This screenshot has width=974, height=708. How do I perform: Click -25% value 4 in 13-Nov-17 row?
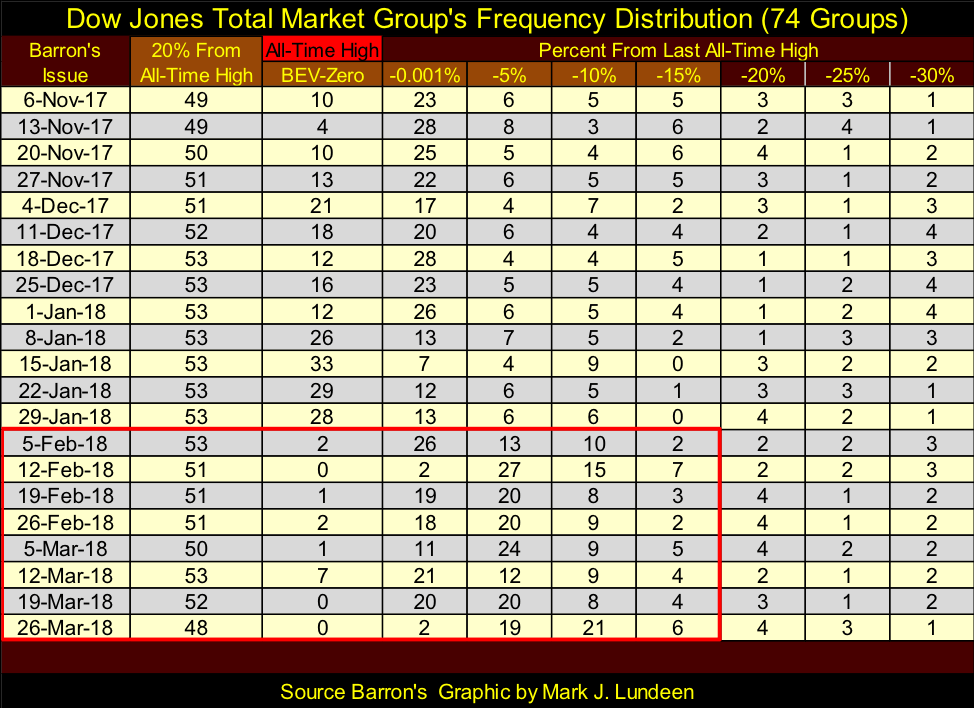[847, 127]
